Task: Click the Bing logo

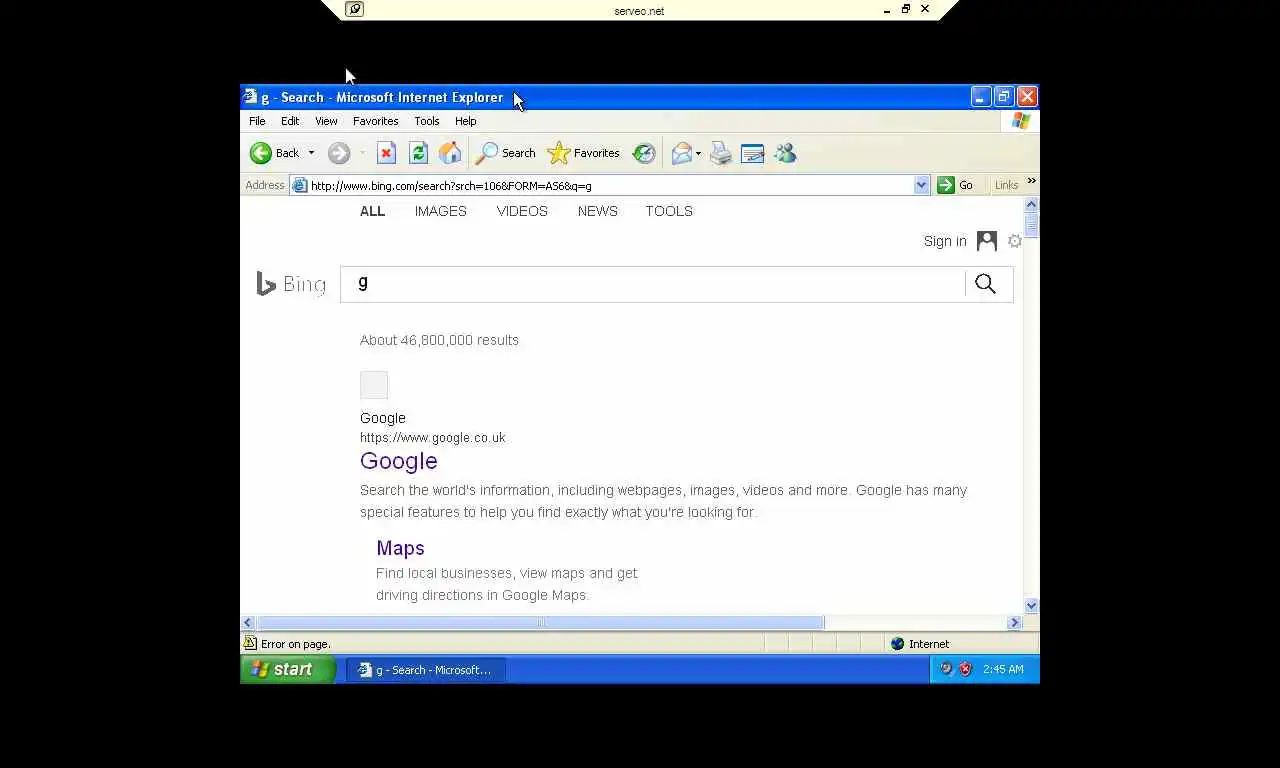Action: 291,284
